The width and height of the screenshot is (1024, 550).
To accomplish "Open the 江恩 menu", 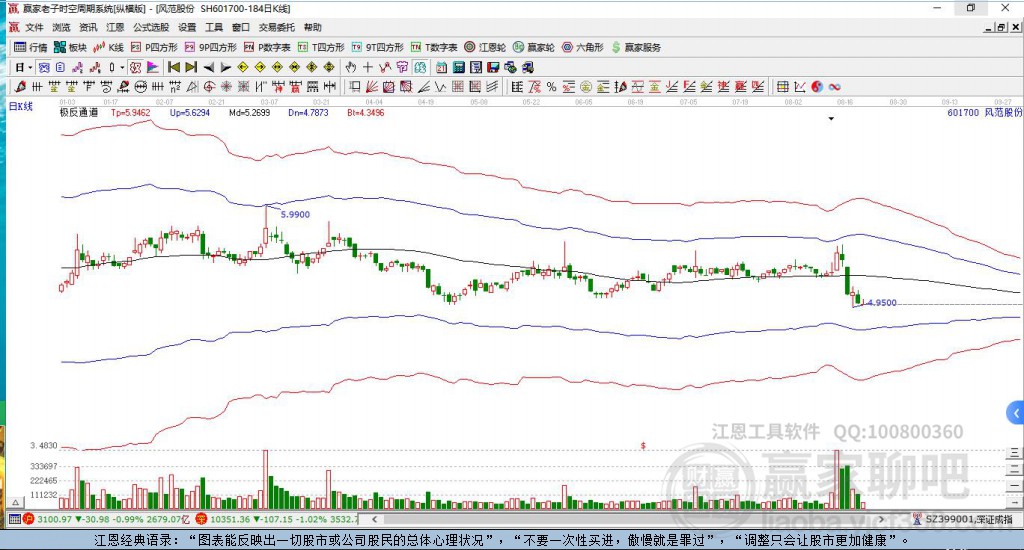I will tap(115, 27).
